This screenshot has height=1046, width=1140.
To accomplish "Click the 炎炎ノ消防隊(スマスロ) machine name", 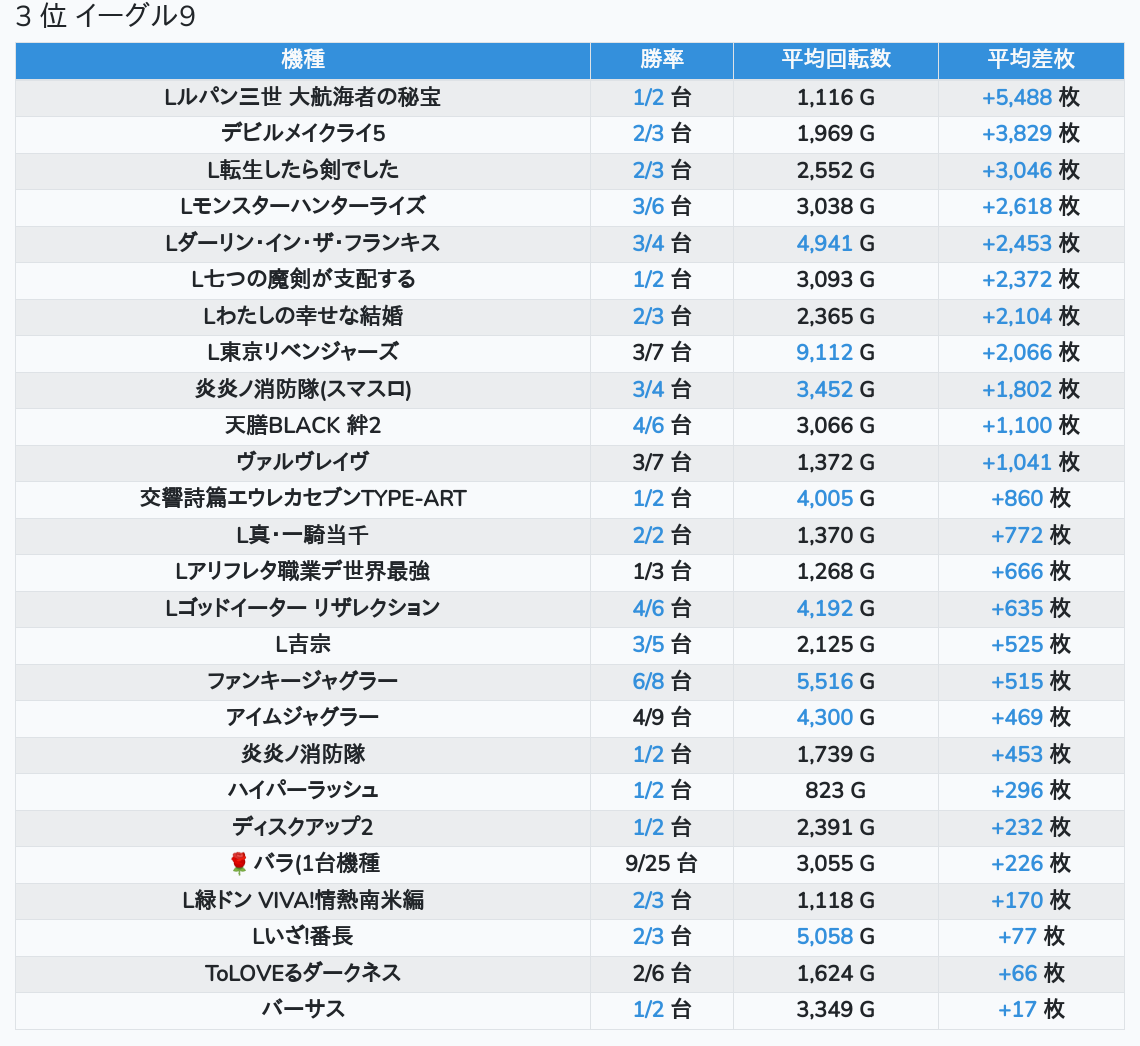I will click(x=302, y=389).
